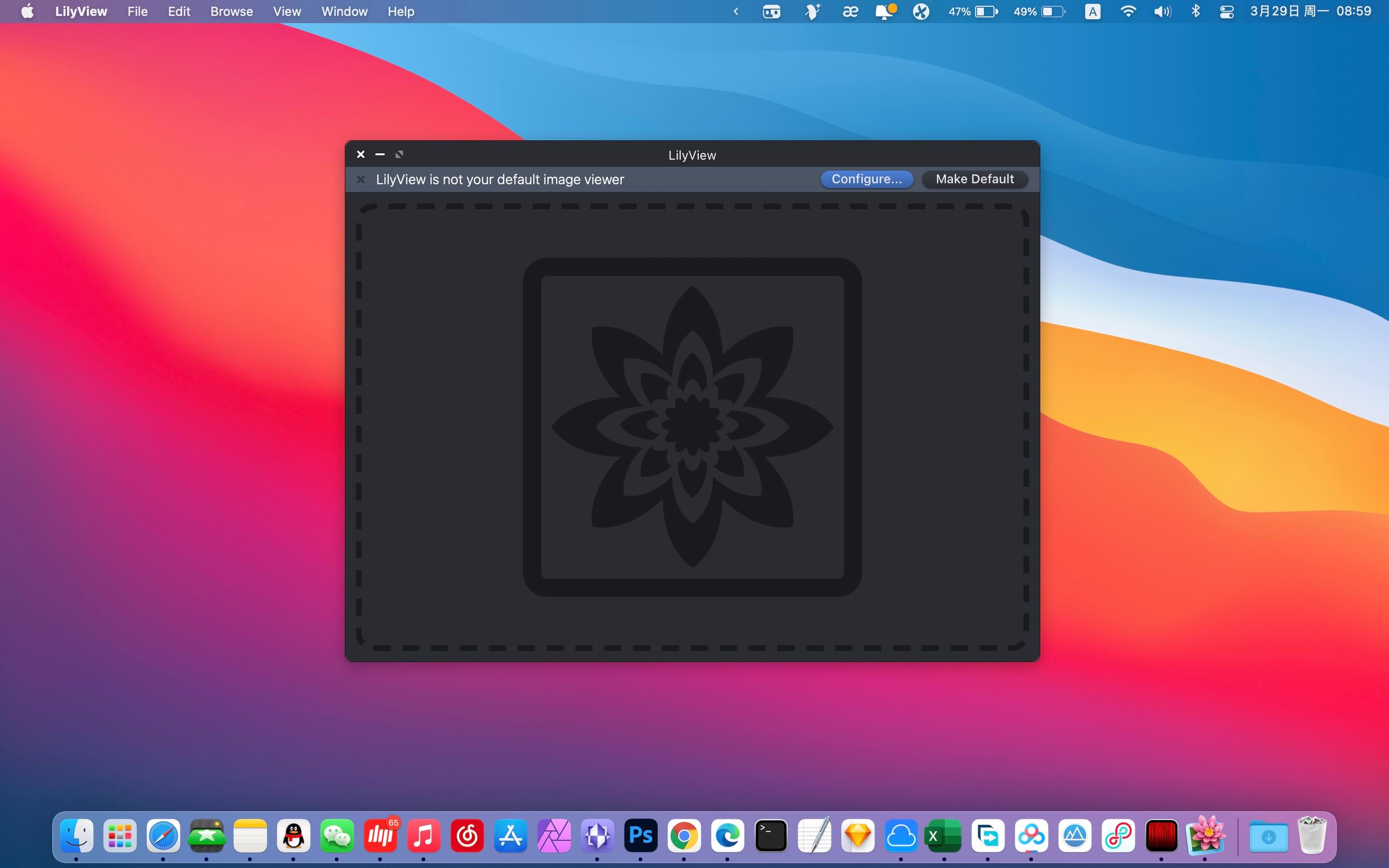The image size is (1389, 868).
Task: Open WeChat from the Dock
Action: [x=337, y=836]
